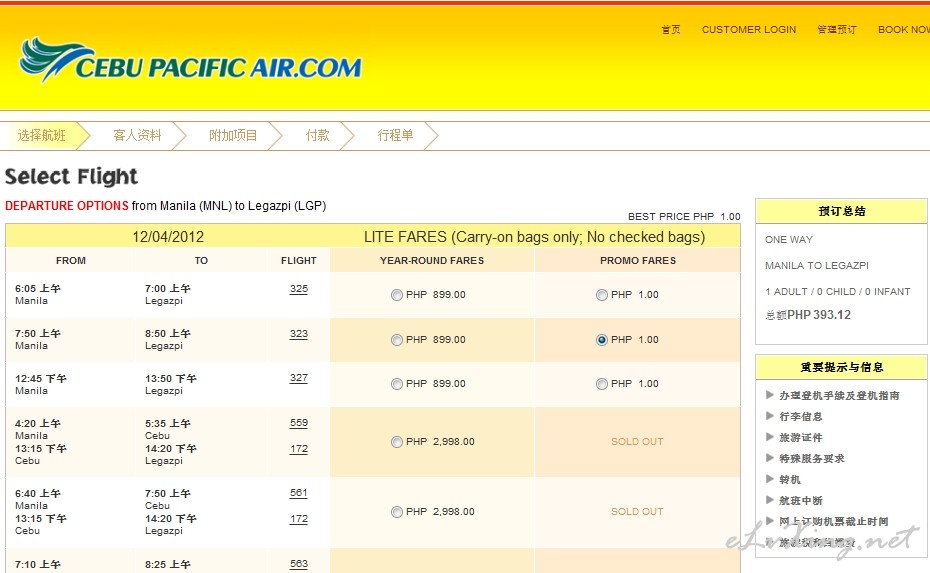The image size is (930, 573).
Task: Open flight 172 link below flight 561
Action: coord(299,519)
